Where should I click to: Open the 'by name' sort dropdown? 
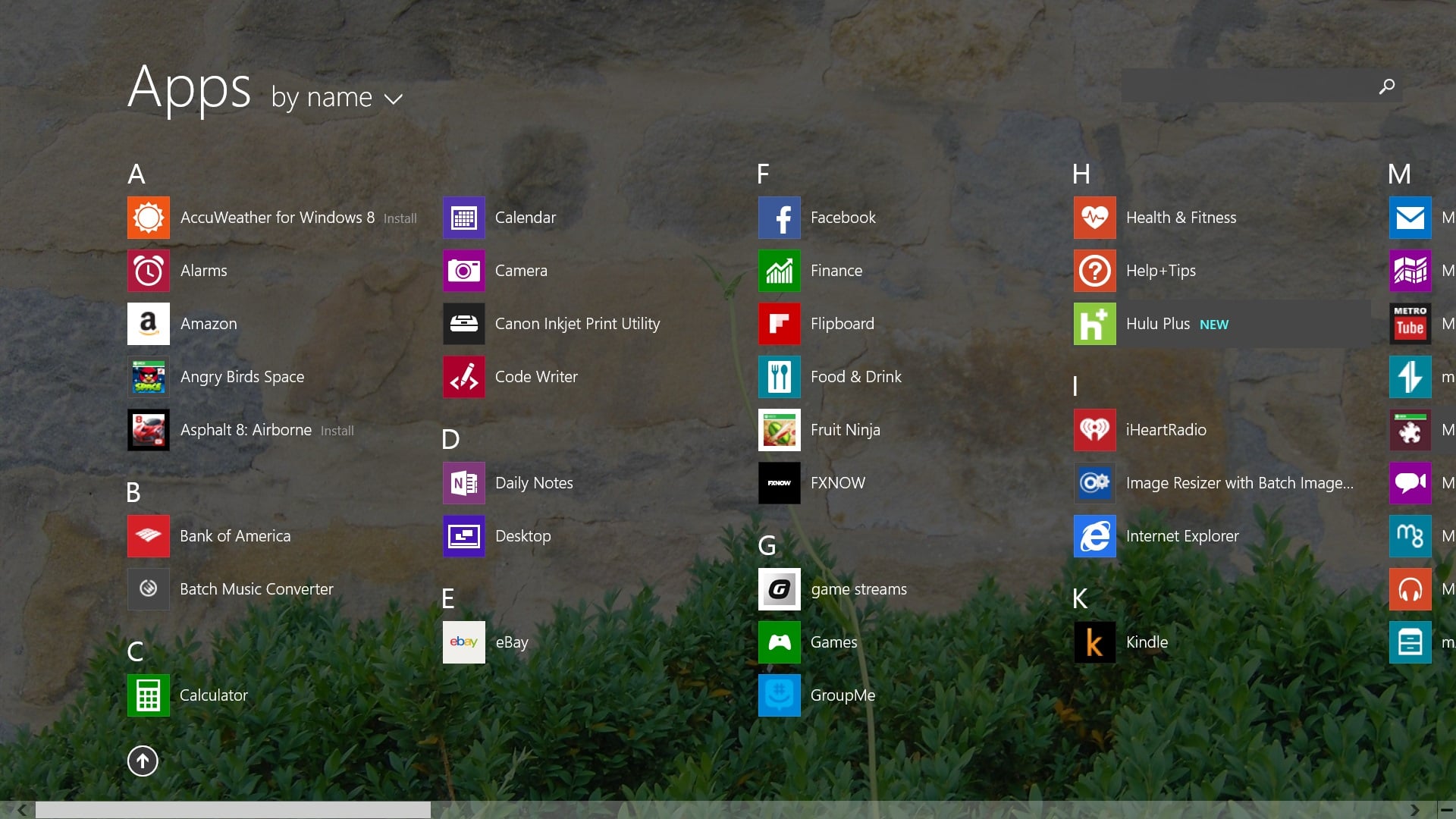pos(337,98)
